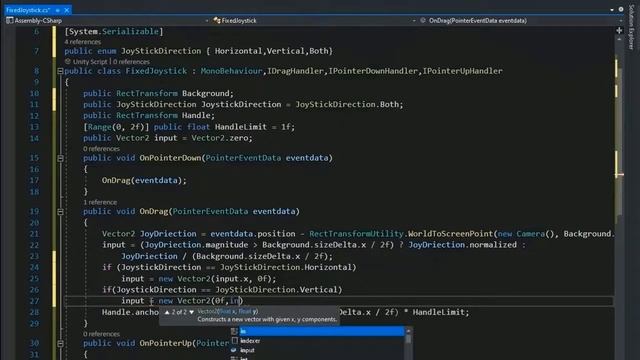The width and height of the screenshot is (640, 360).
Task: Open the active documents list arrow
Action: point(611,9)
